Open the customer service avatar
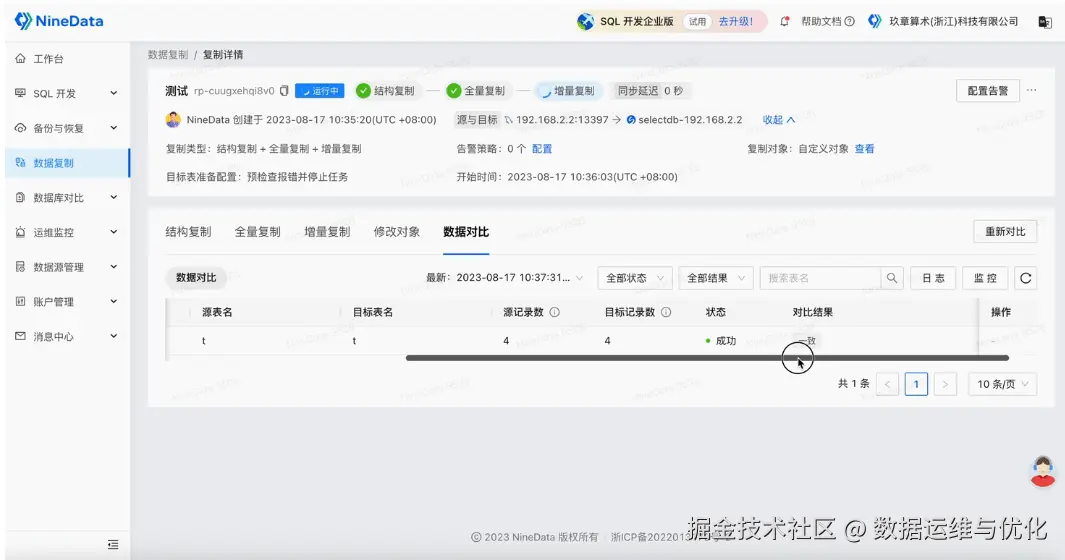 point(1043,471)
